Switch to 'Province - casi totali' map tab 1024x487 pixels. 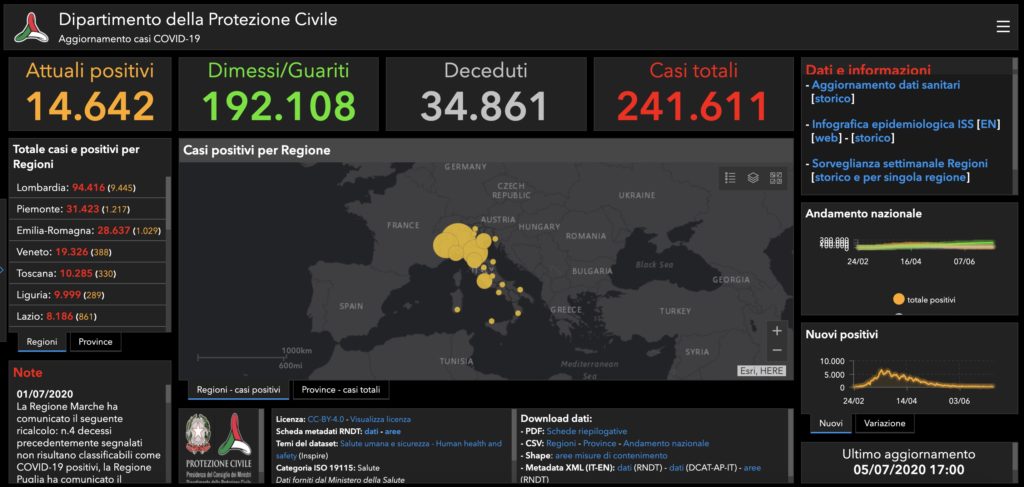[x=340, y=390]
